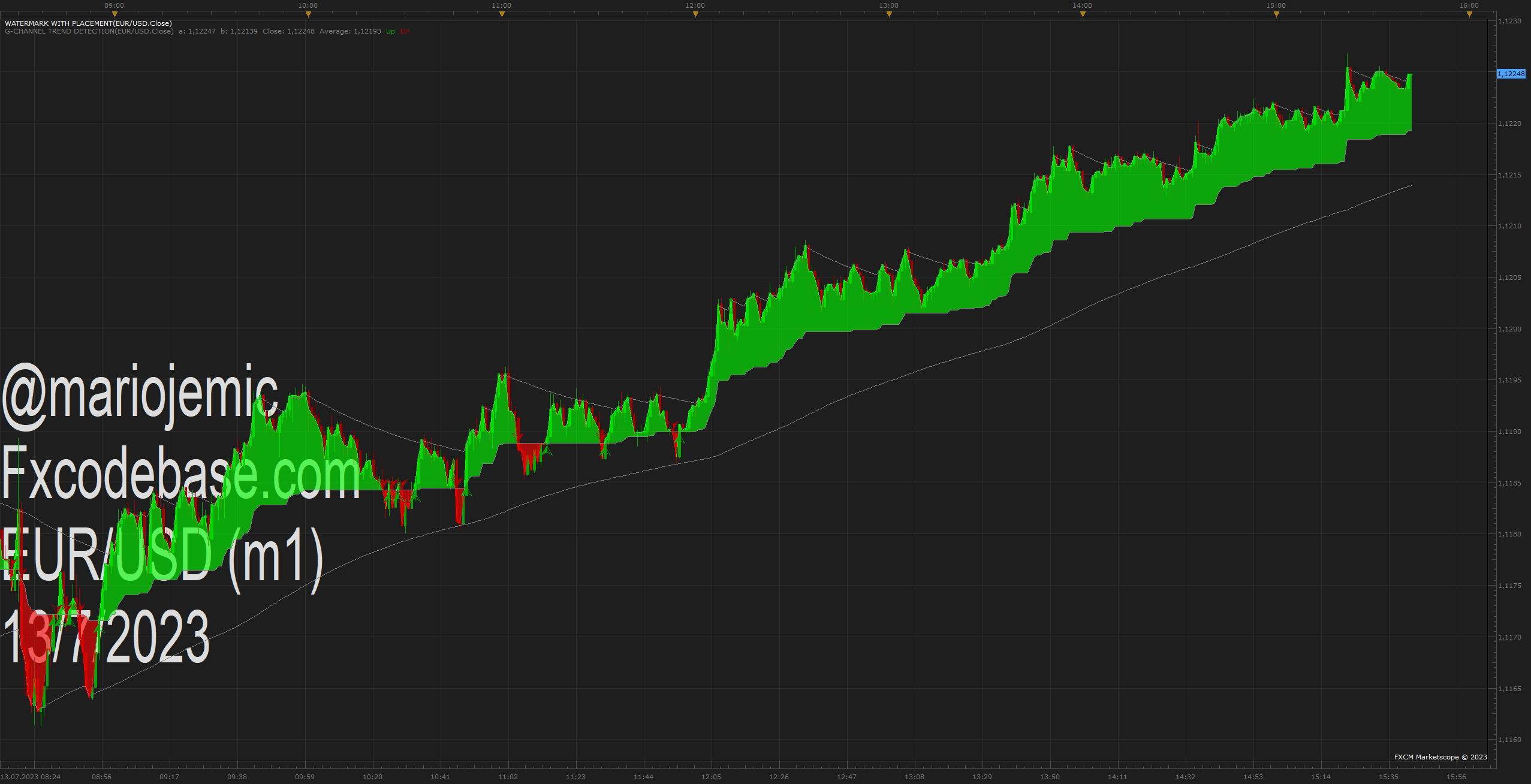
Task: Click the 09:17 time axis label
Action: click(x=169, y=777)
